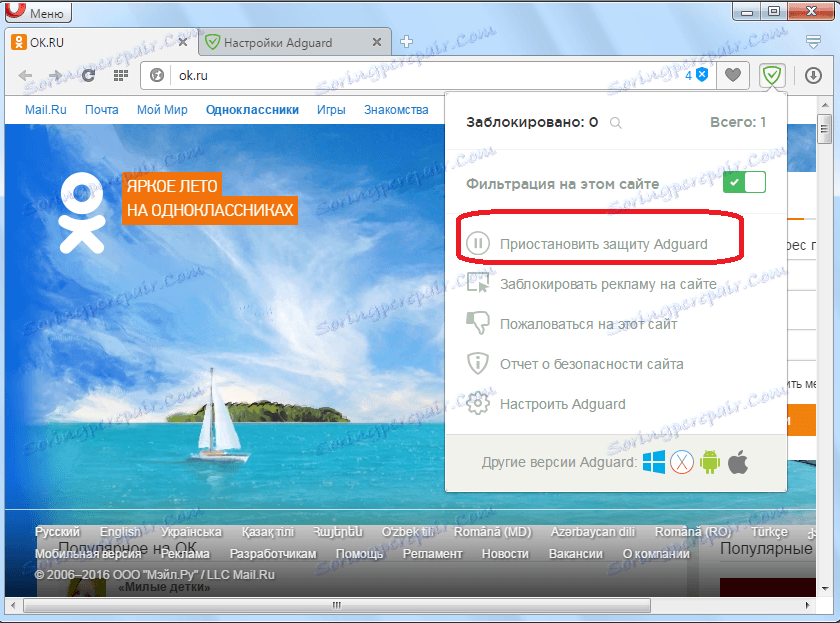Select Заблокировать рекламу на сайте
840x623 pixels.
pos(591,284)
